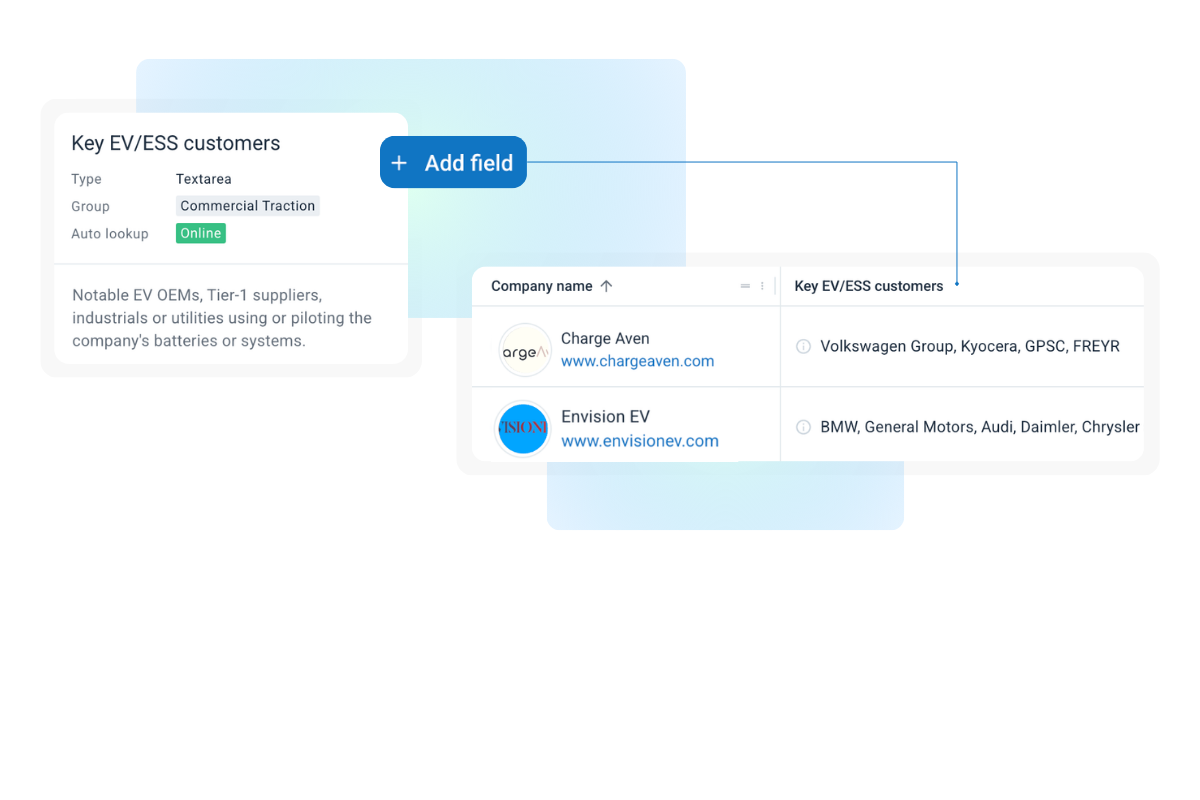
Task: Open the three-dot column menu for Company name
Action: [762, 286]
